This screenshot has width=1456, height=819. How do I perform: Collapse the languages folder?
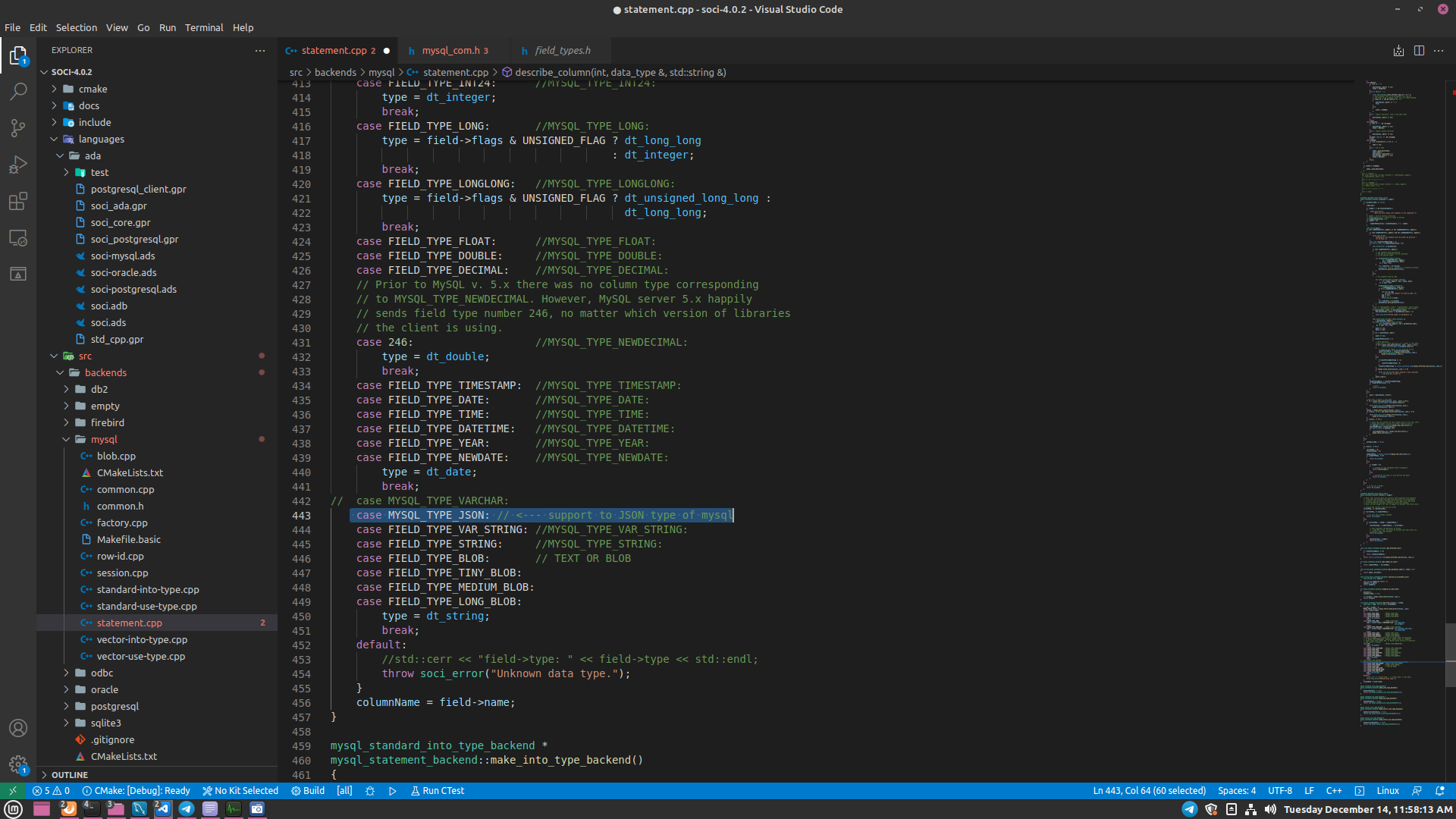(101, 139)
